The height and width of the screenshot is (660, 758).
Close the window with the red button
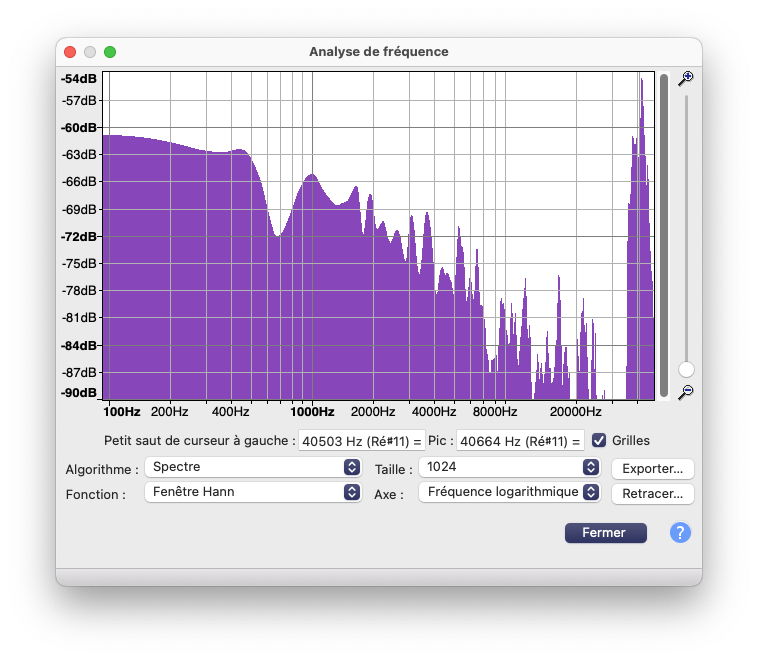70,52
